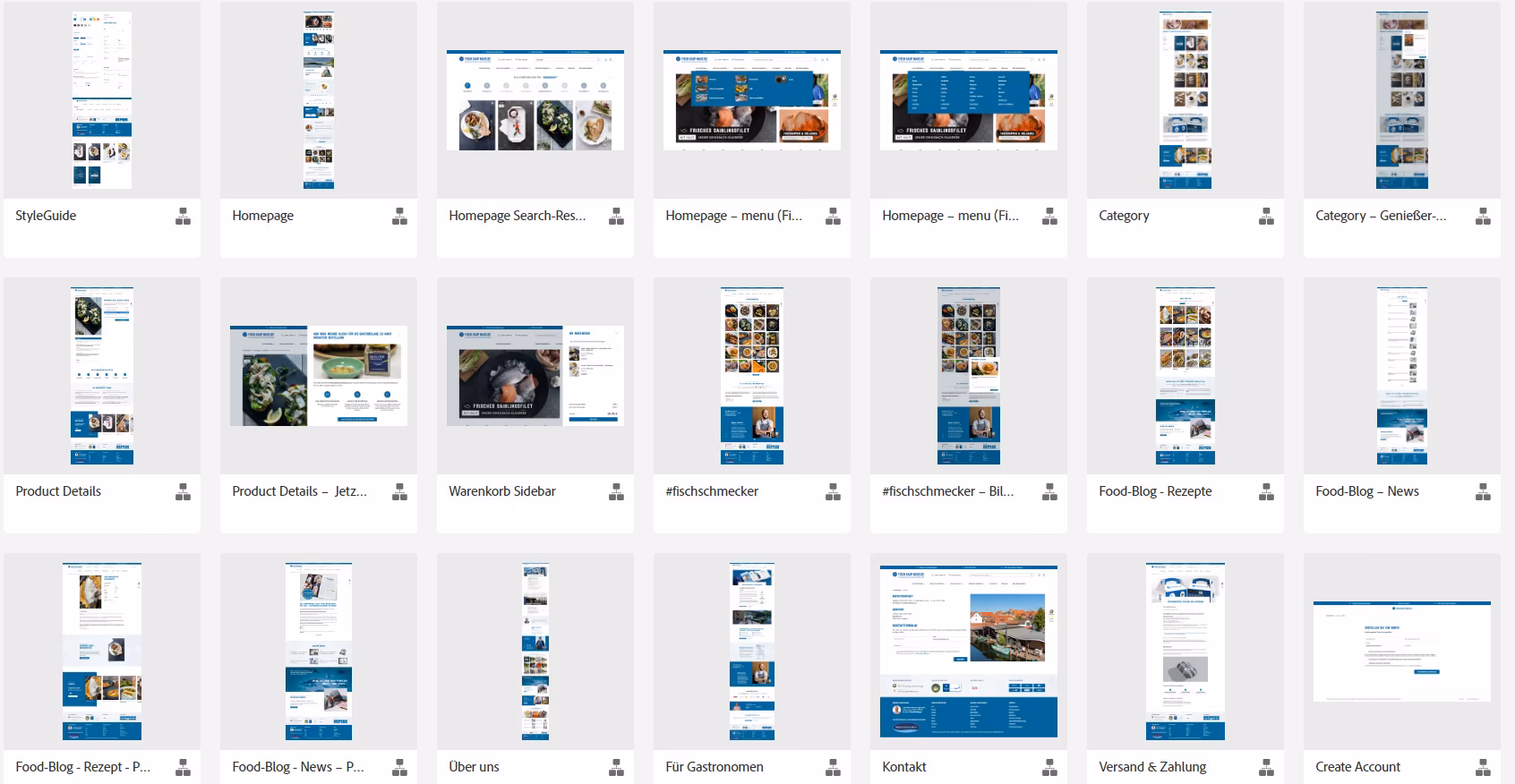This screenshot has width=1515, height=784.
Task: Open the Category artboard thumbnail
Action: pyautogui.click(x=1185, y=100)
